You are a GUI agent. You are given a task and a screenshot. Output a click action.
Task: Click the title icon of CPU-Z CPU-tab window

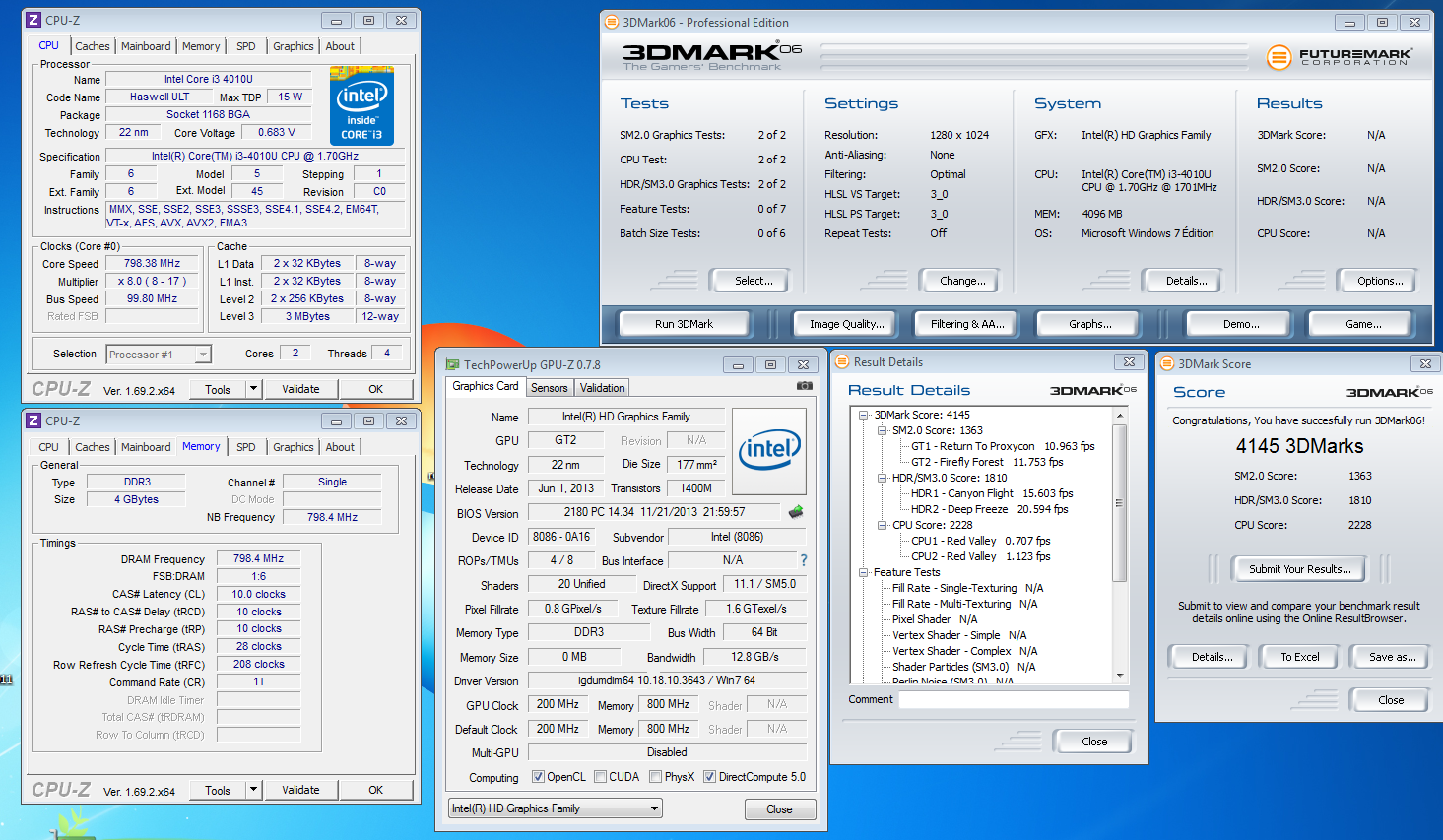pos(33,20)
